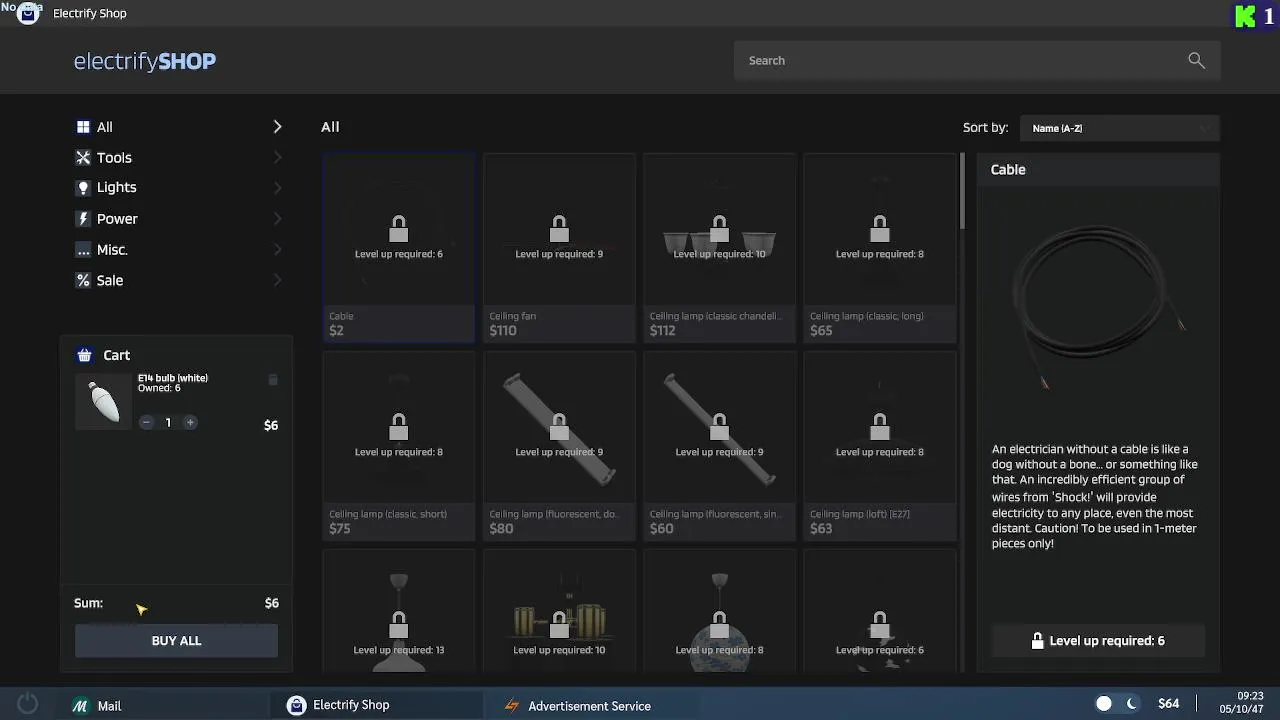
Task: Expand the Tools category chevron
Action: point(277,157)
